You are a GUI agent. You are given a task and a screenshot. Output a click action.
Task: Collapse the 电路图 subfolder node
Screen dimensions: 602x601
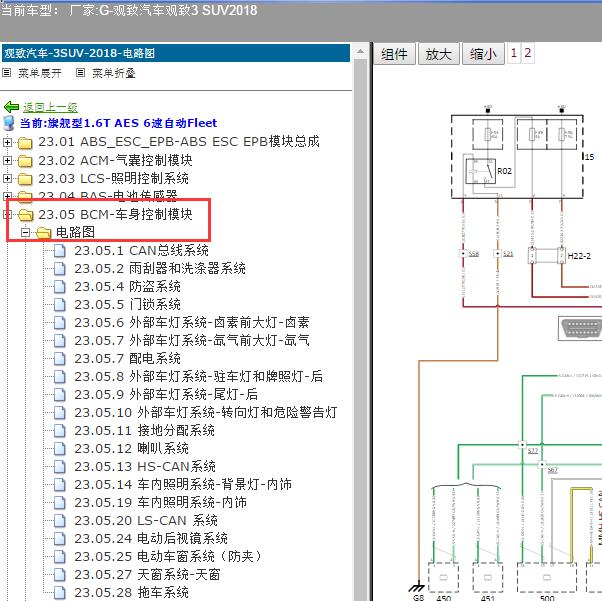25,232
